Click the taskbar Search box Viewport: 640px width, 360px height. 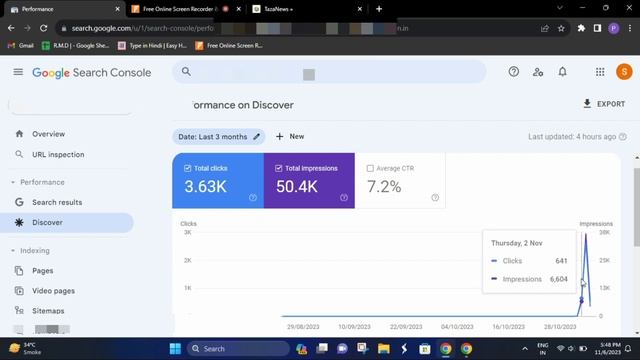point(238,349)
